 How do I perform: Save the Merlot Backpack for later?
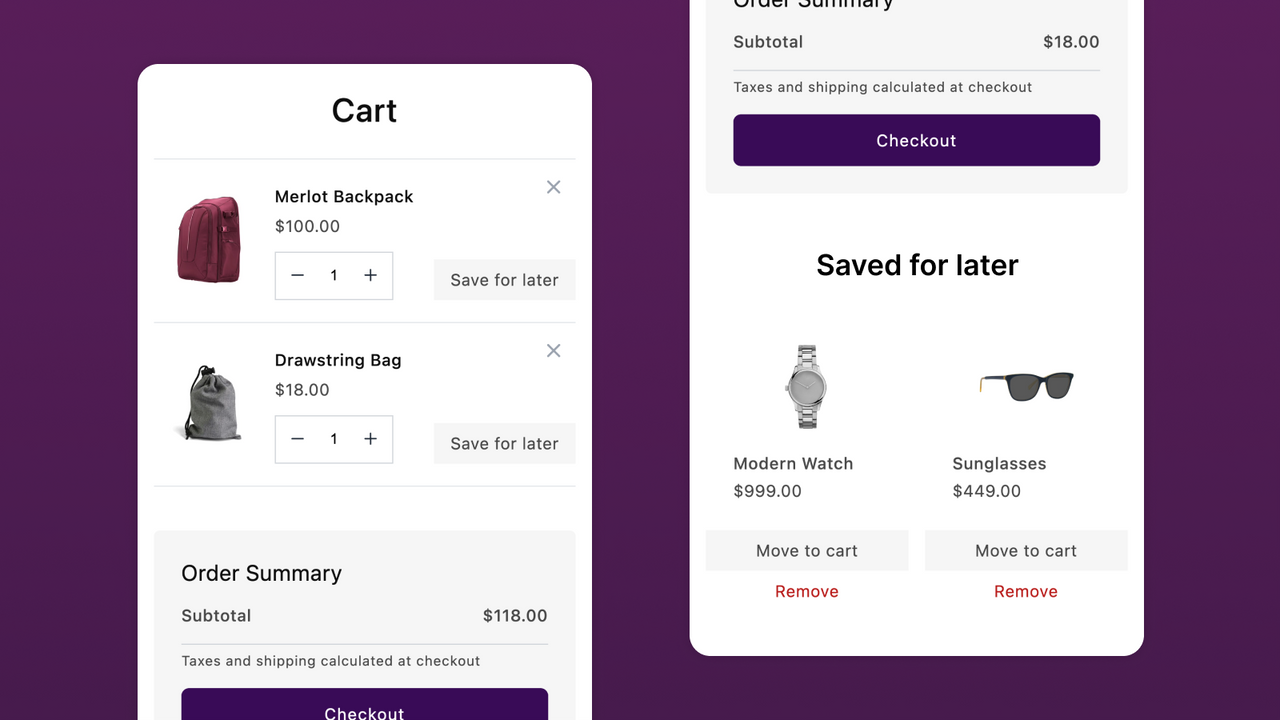point(504,280)
